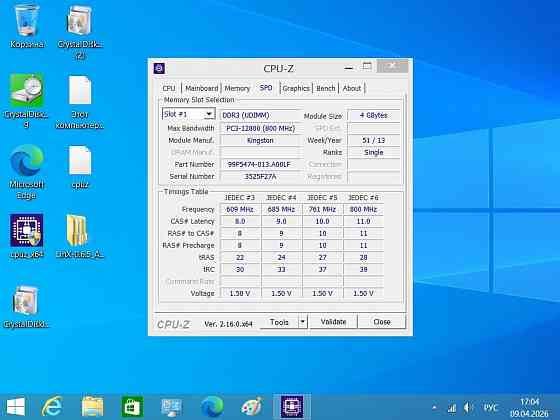
Task: Open the zipped folder icon on the desktop
Action: [79, 236]
